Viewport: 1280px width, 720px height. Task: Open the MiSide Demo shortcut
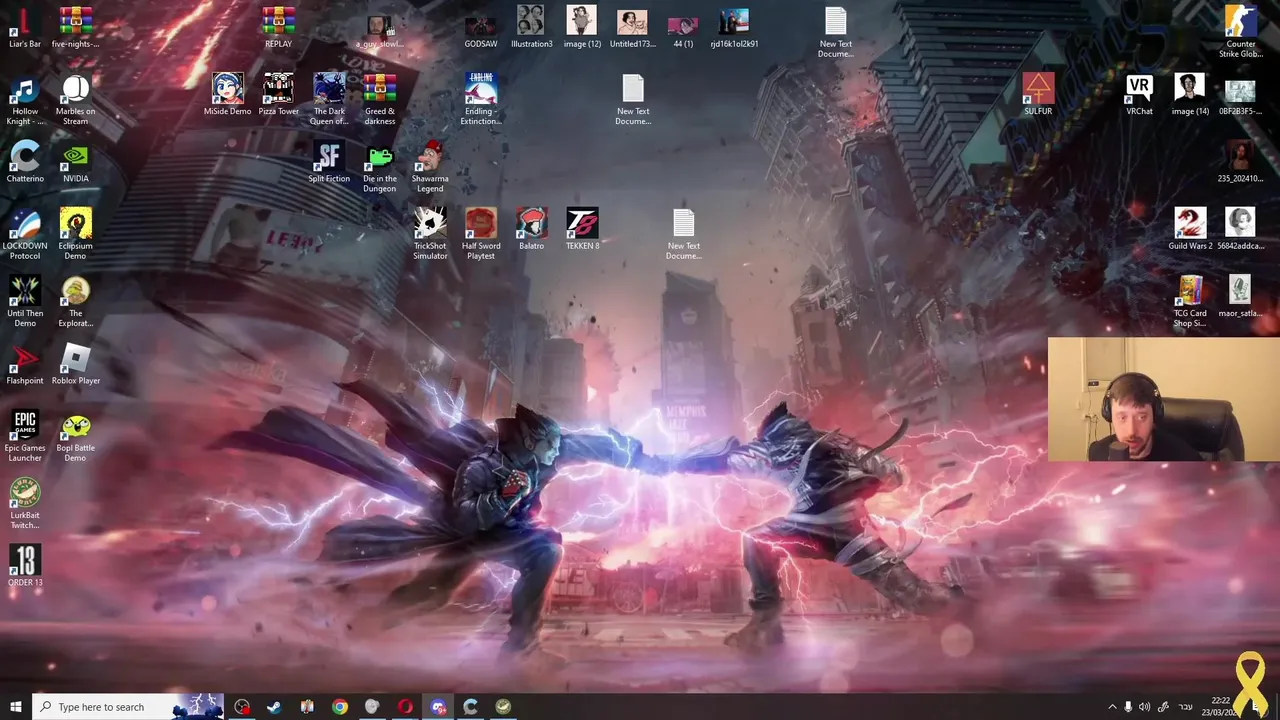point(227,94)
